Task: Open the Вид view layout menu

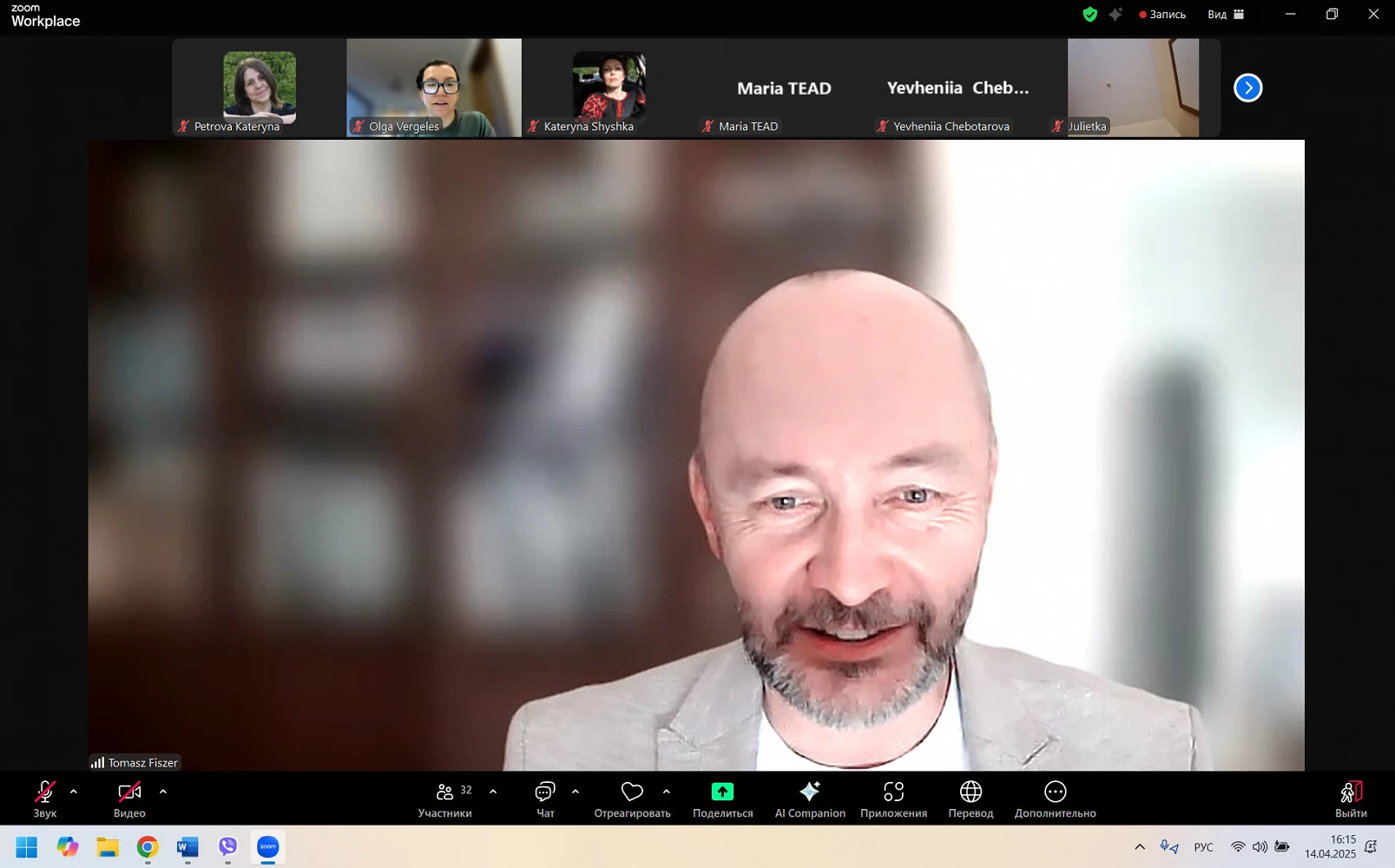Action: [1226, 14]
